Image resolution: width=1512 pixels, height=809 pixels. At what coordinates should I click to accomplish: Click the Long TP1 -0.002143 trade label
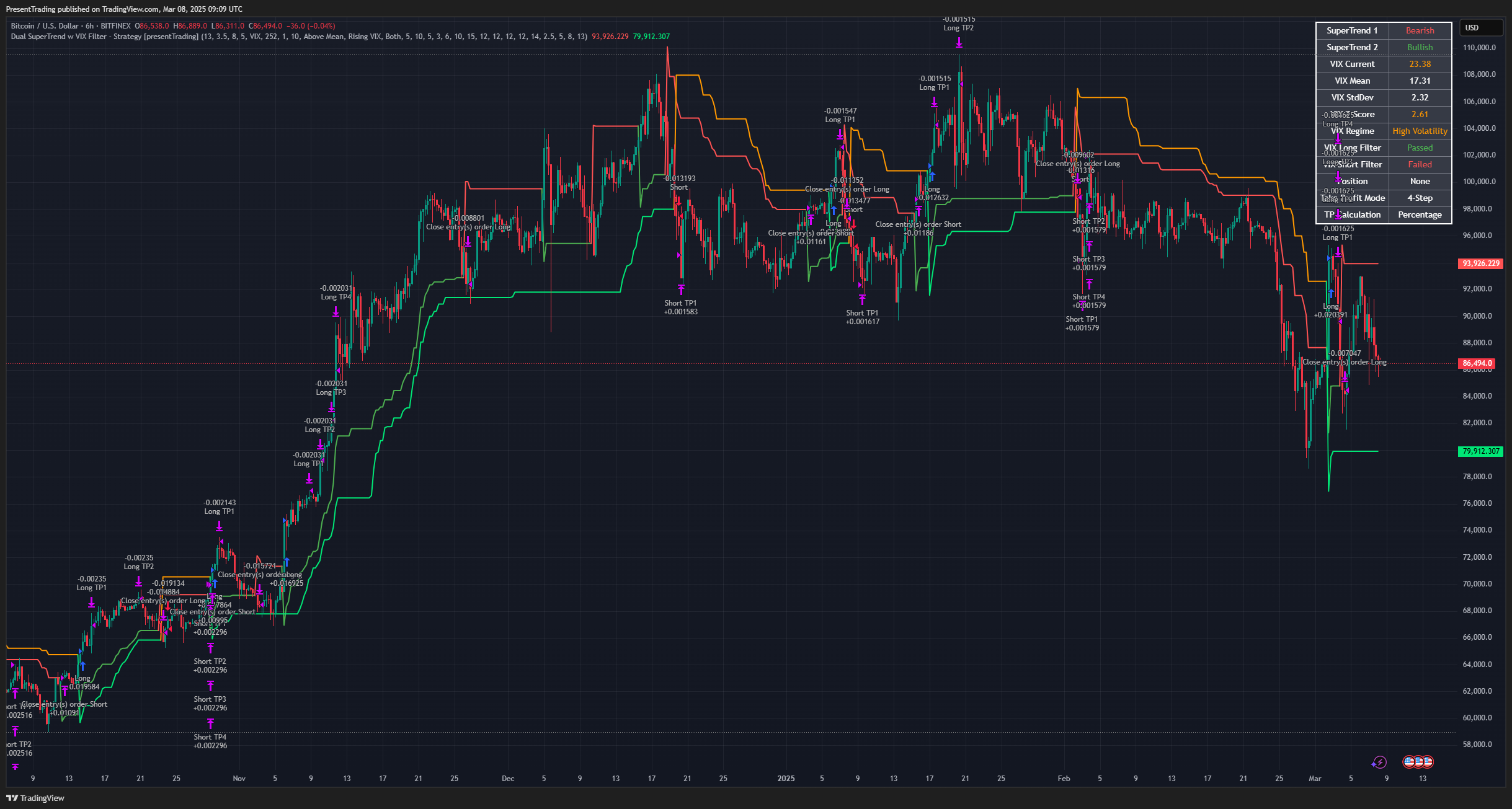220,507
